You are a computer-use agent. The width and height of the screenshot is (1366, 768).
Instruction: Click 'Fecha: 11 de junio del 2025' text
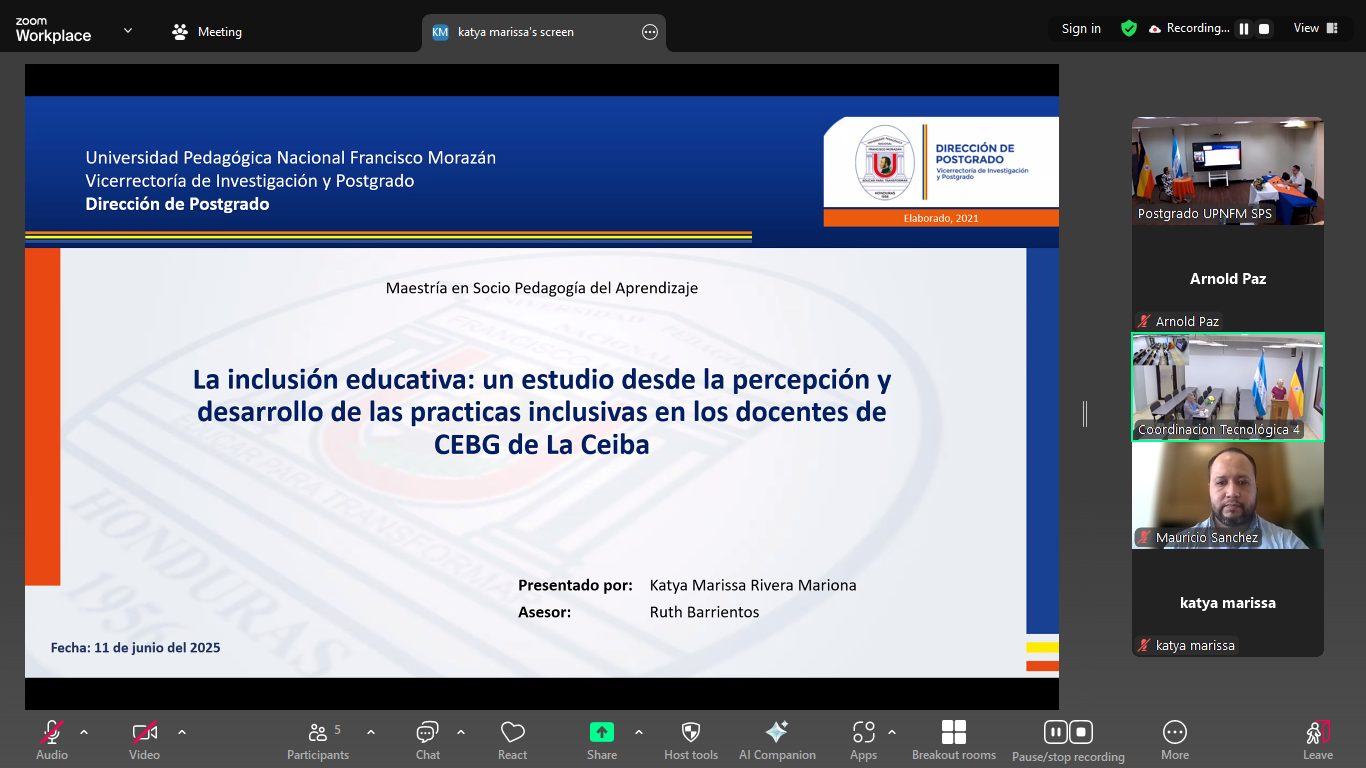(x=136, y=648)
